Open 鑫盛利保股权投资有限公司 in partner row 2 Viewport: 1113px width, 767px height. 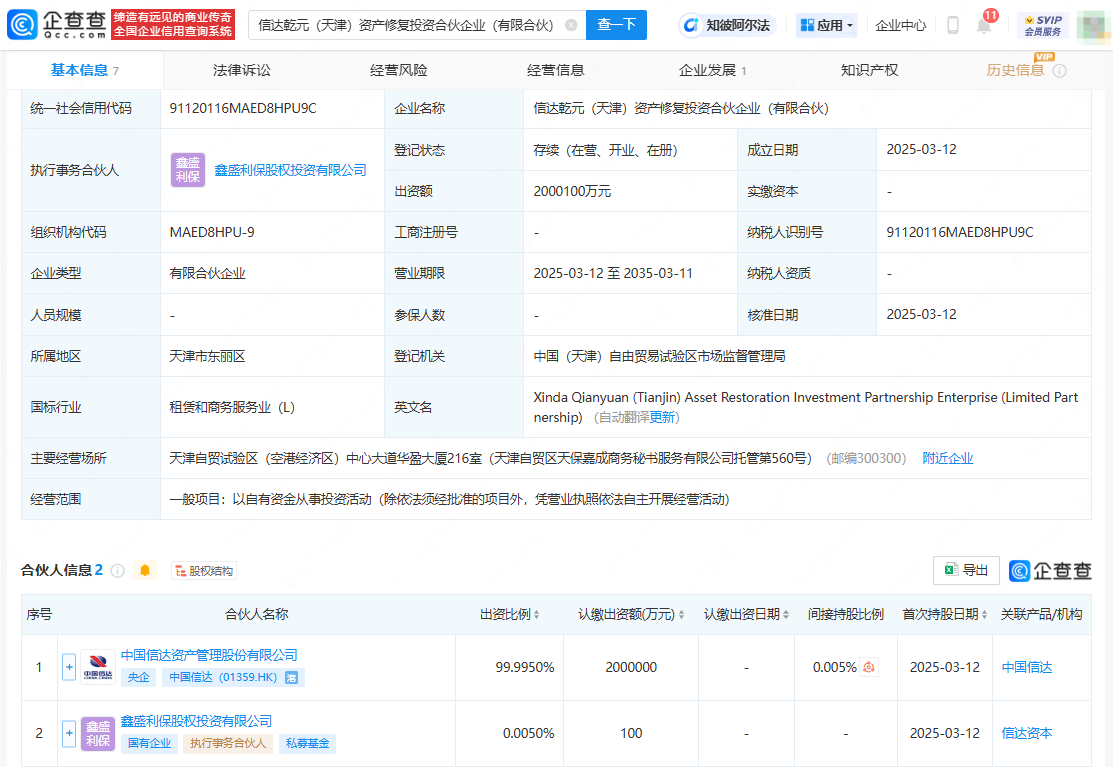click(197, 721)
